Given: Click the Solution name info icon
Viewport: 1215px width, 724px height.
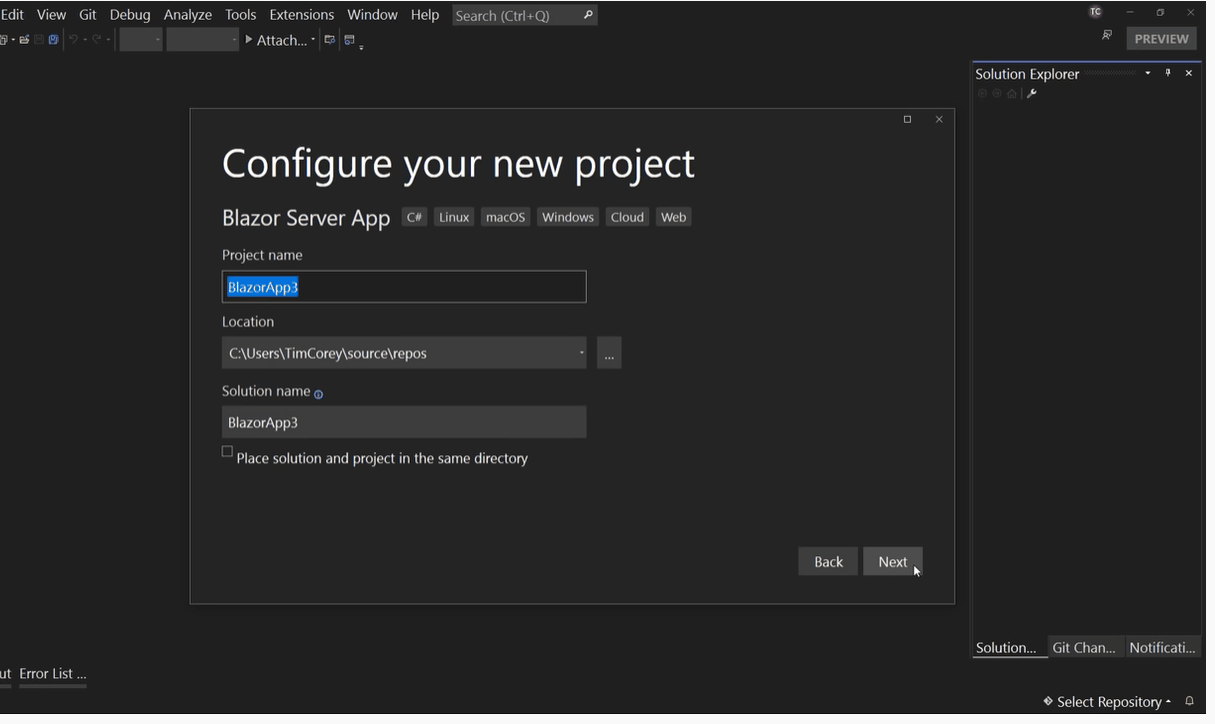Looking at the screenshot, I should 318,394.
